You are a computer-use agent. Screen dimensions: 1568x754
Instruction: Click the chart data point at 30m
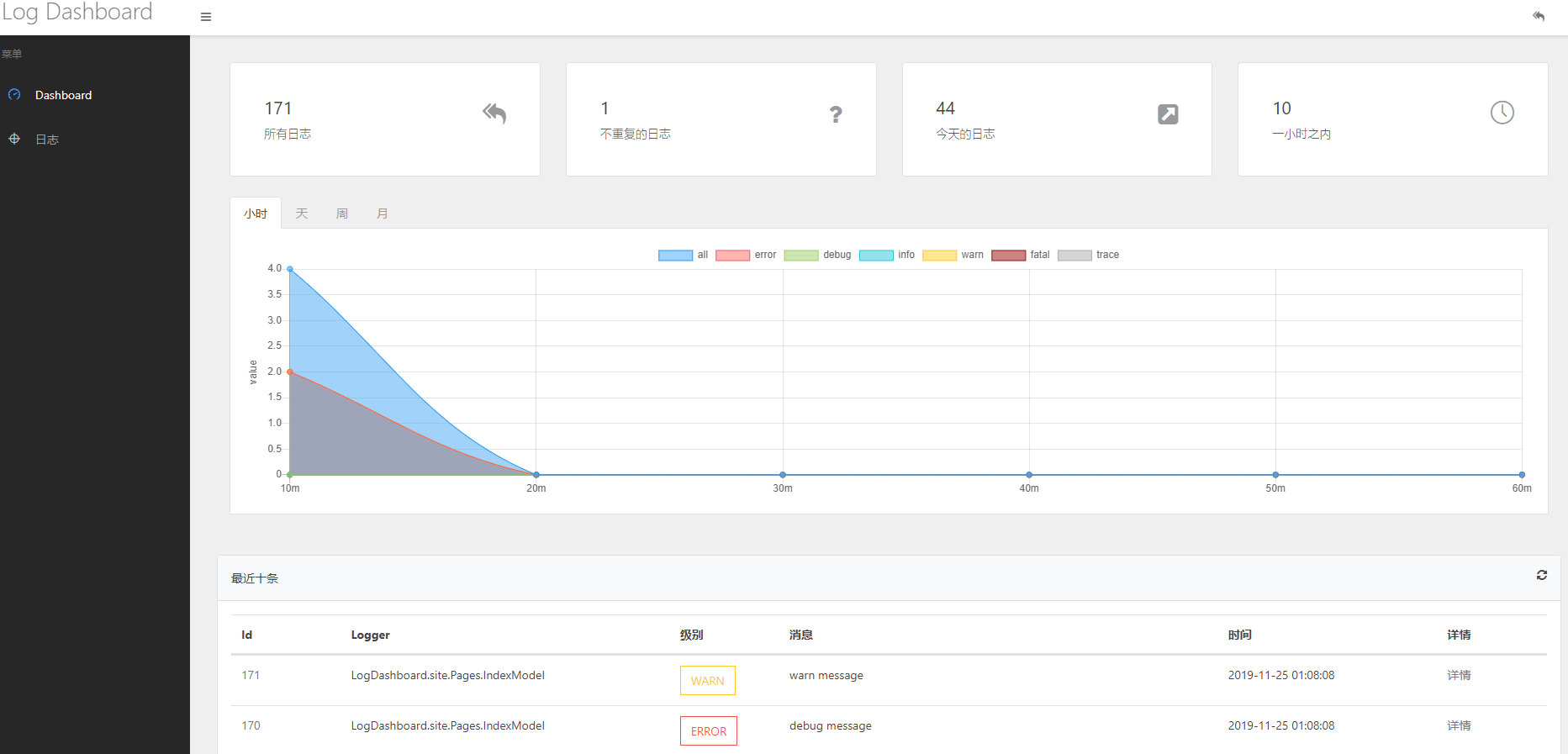[783, 475]
